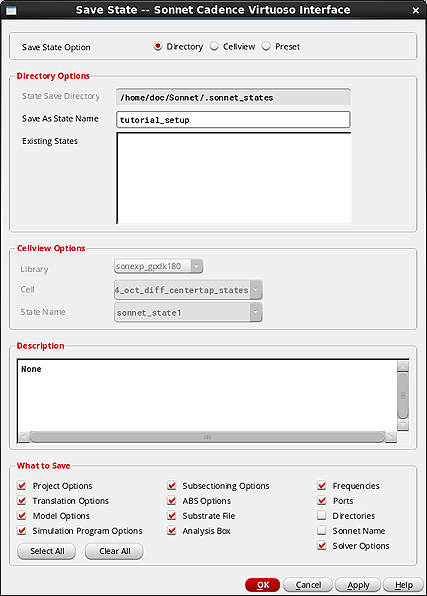Click the Description scroll down arrow
Viewport: 427px width, 596px height.
point(403,425)
